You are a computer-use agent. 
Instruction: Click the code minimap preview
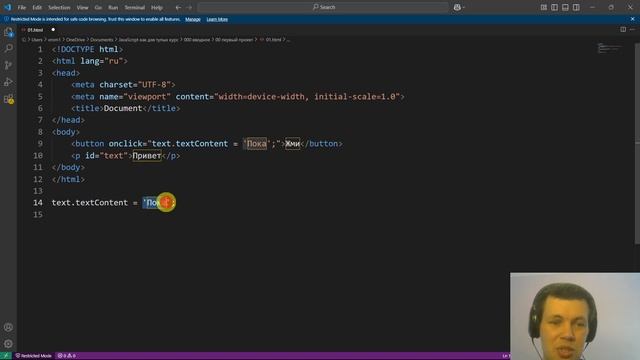click(x=609, y=48)
